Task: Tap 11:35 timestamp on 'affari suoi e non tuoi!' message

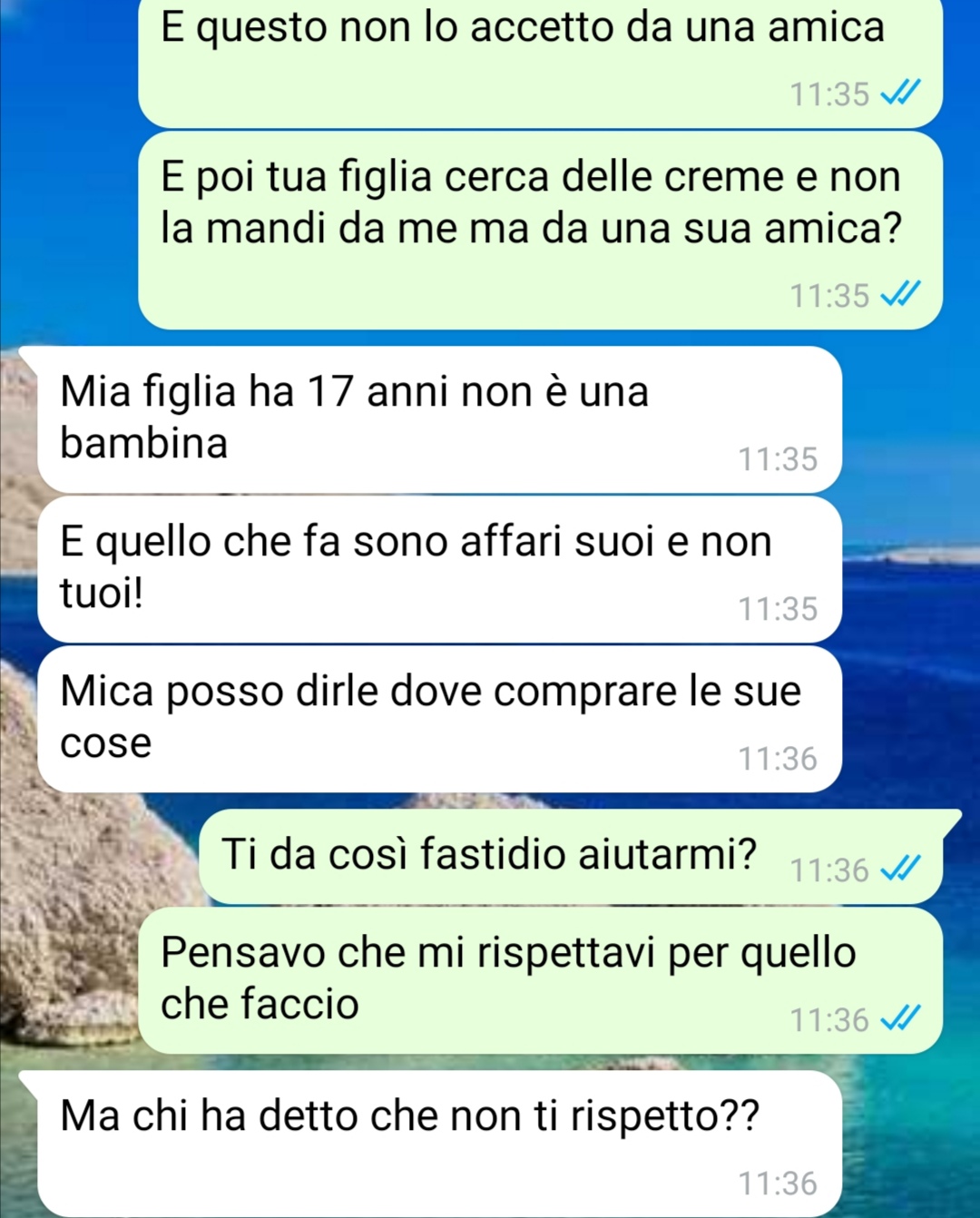Action: (778, 609)
